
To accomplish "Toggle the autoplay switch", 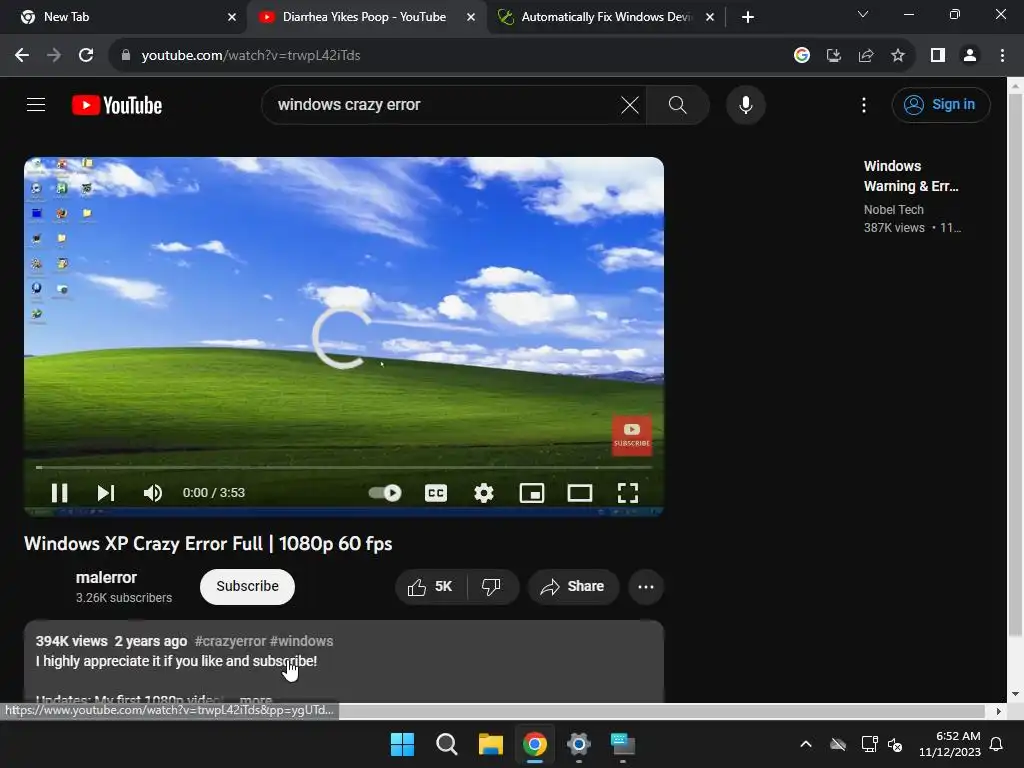I will (x=385, y=493).
